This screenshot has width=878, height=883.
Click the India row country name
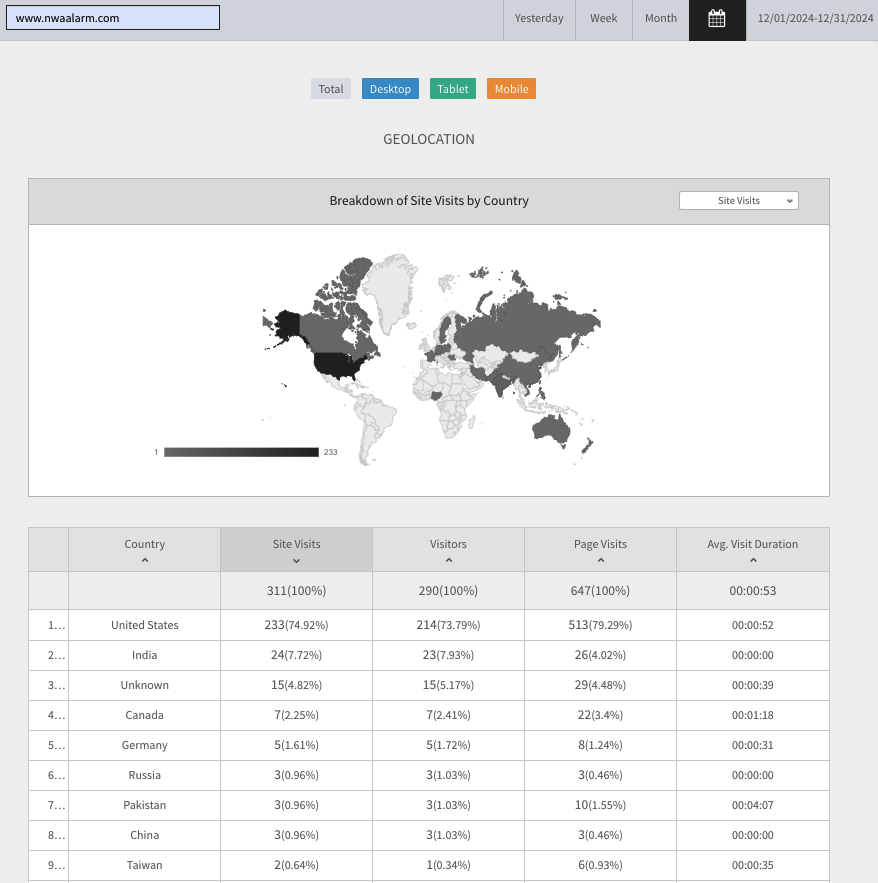pos(145,655)
